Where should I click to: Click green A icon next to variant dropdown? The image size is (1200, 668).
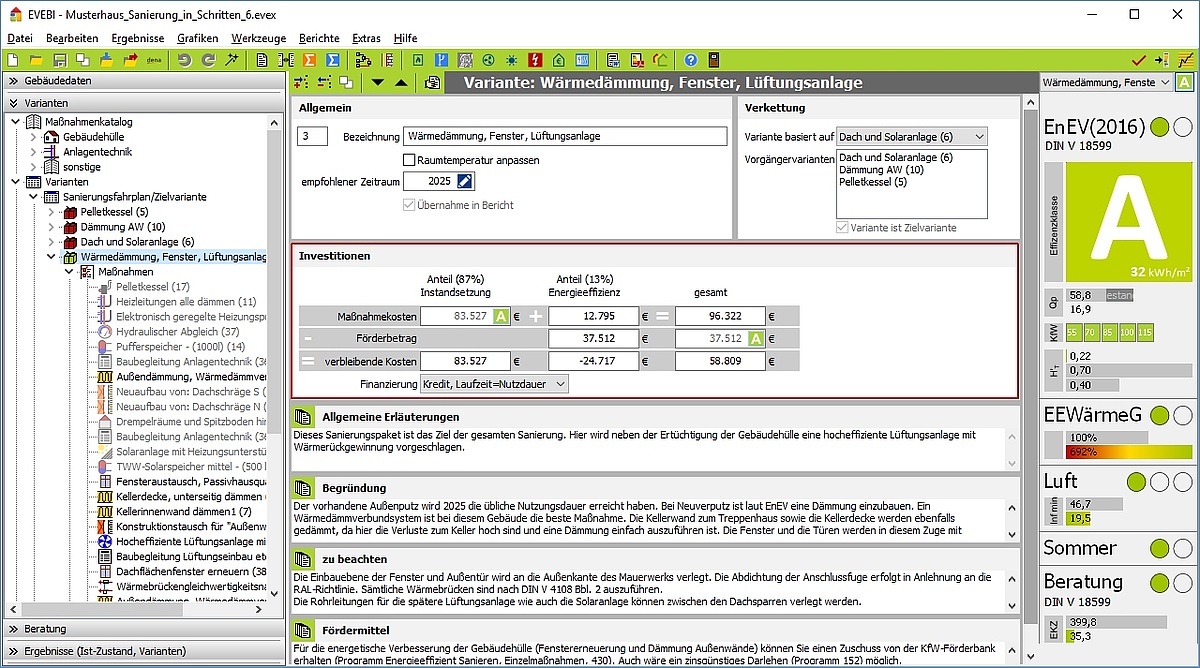1185,83
